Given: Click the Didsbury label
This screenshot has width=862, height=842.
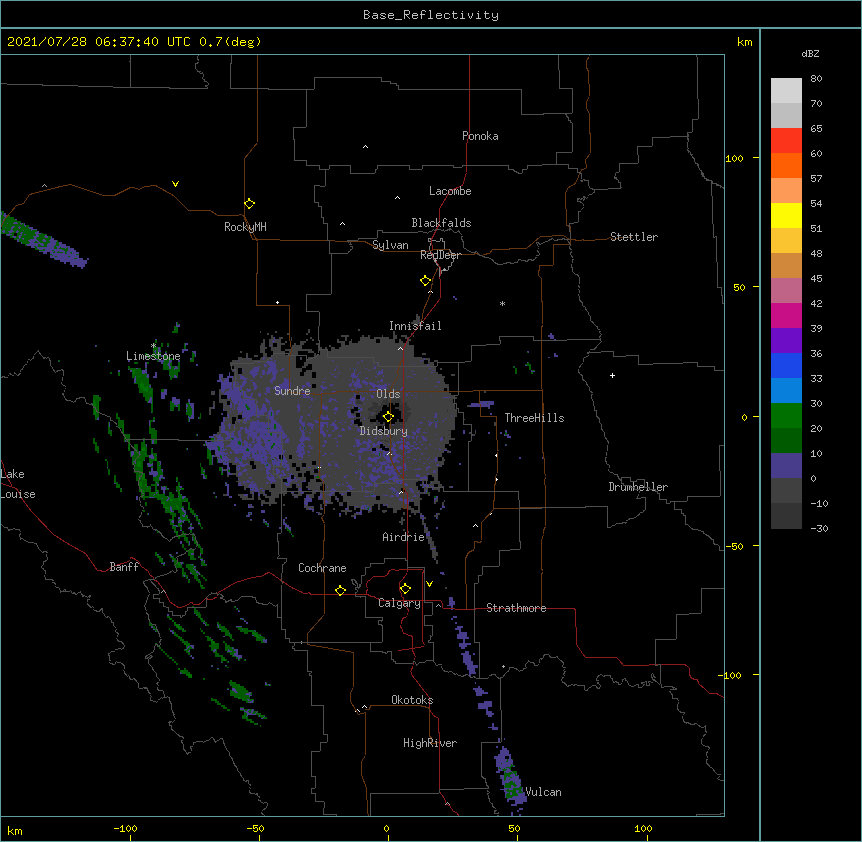Looking at the screenshot, I should click(384, 431).
